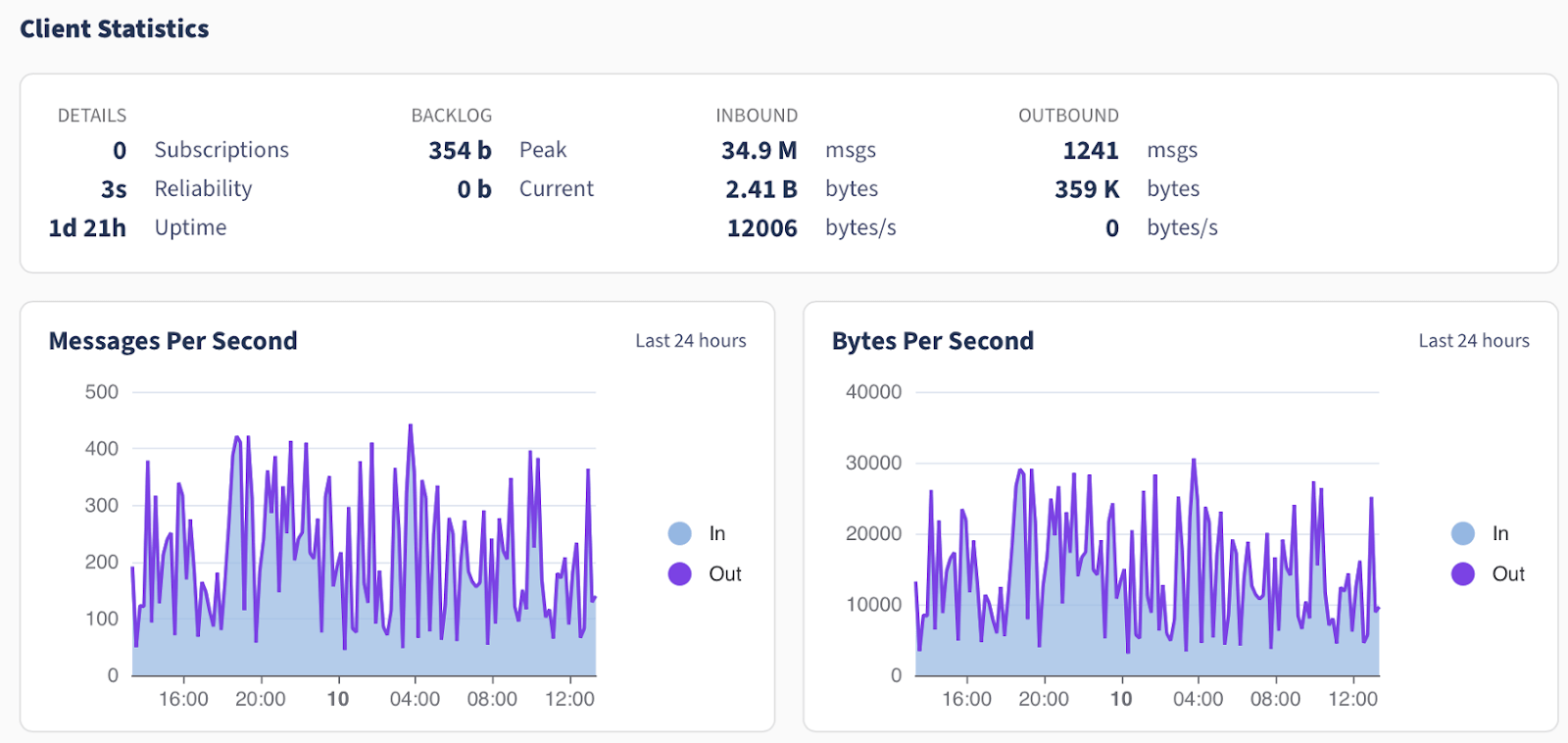Screen dimensions: 1568x743
Task: Click the 20:00 tick on Bytes Per Second axis
Action: [1044, 699]
